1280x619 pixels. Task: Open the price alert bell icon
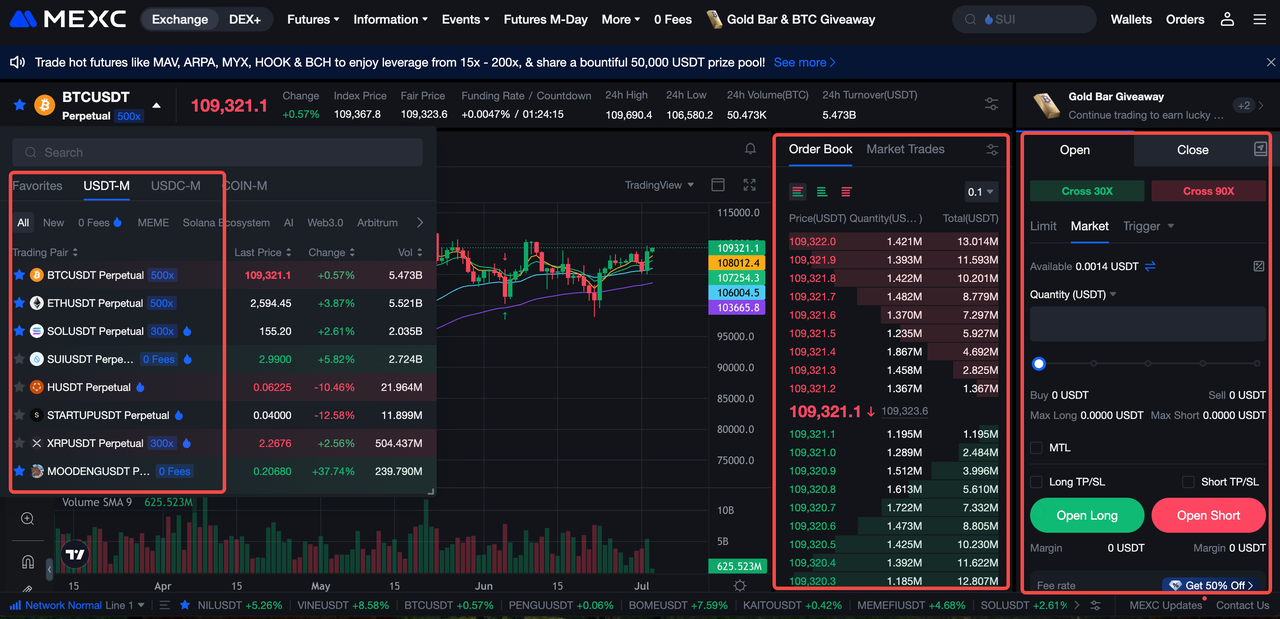[751, 149]
